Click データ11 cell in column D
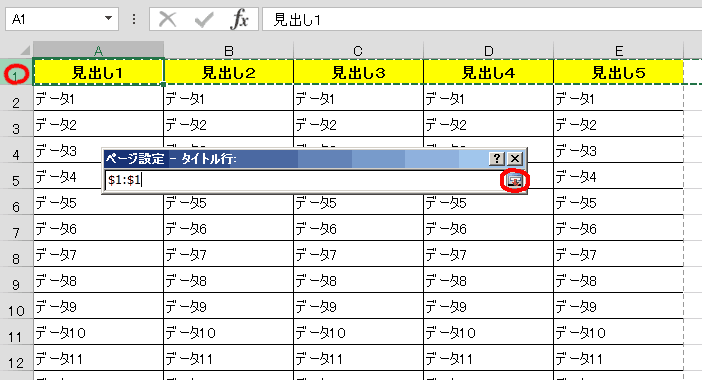The height and width of the screenshot is (380, 702). (x=488, y=358)
